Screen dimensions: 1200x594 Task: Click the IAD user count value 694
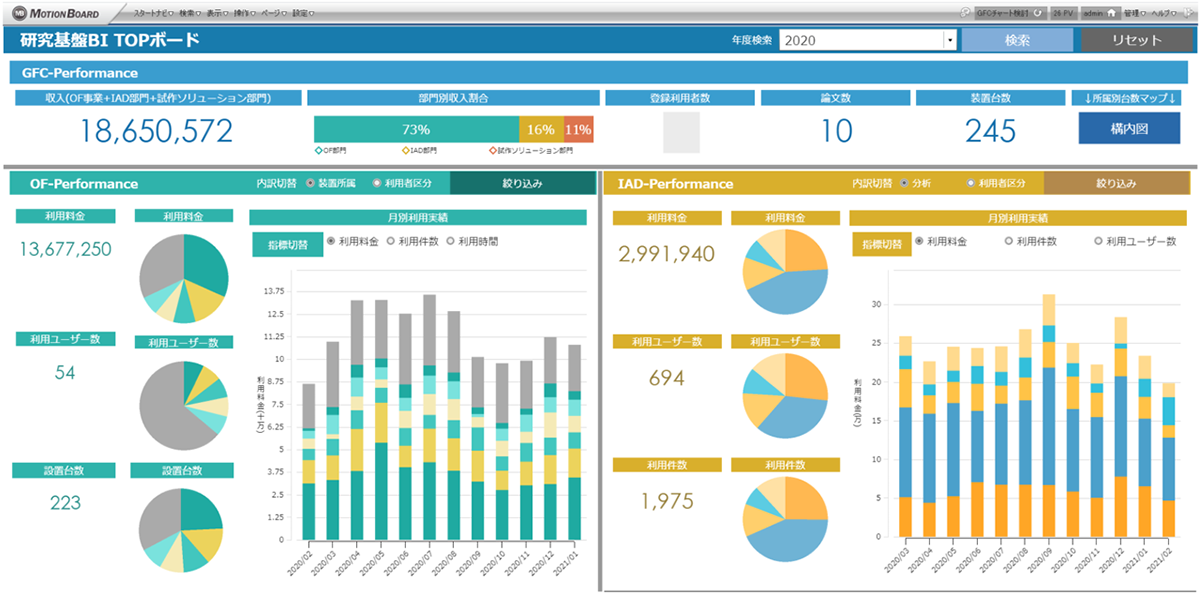pos(666,379)
